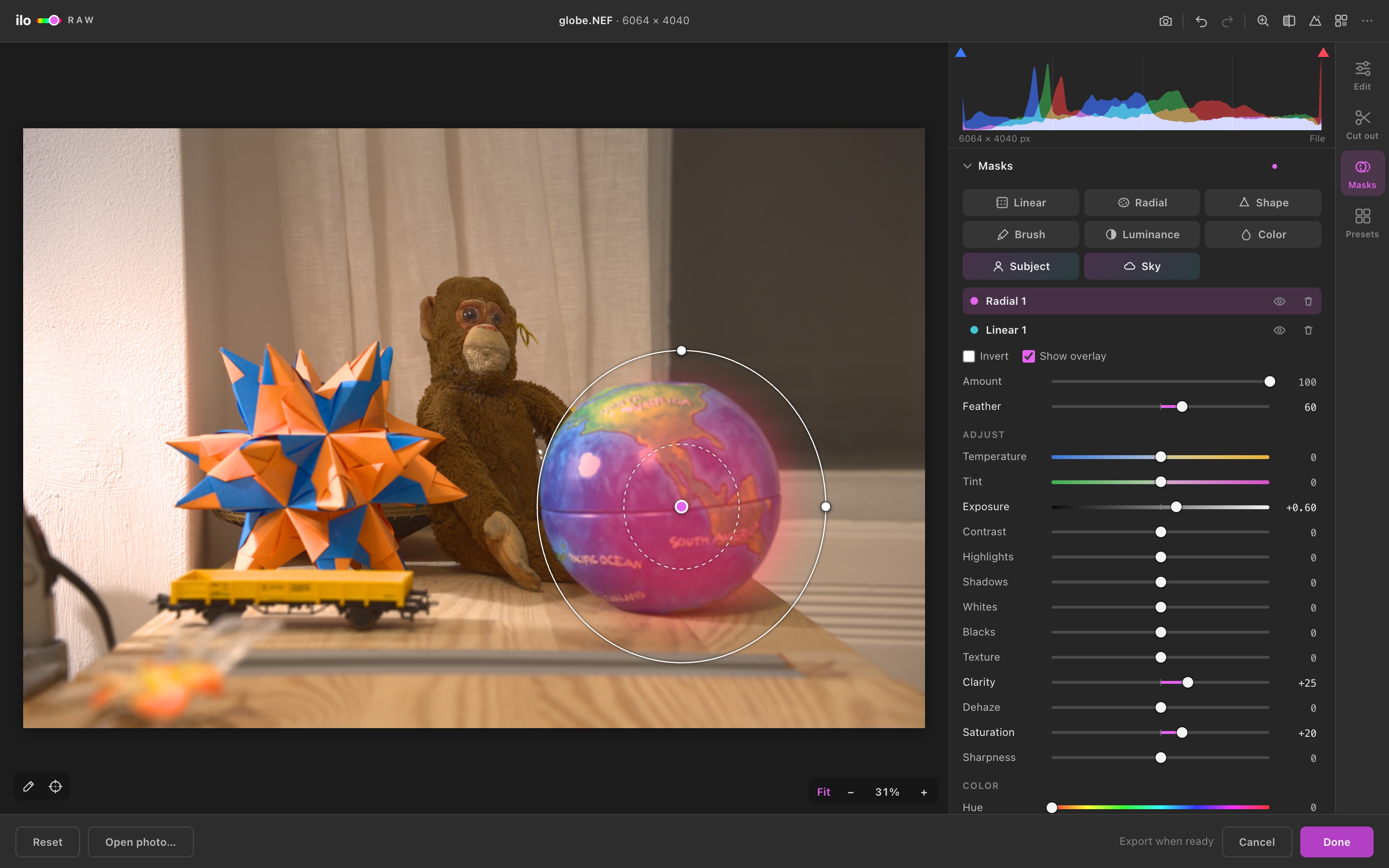Click the camera snapshot icon

1165,21
